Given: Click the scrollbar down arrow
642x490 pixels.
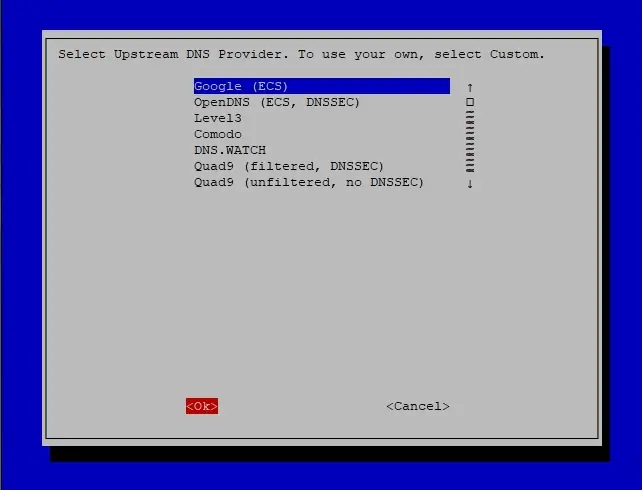Looking at the screenshot, I should point(470,183).
